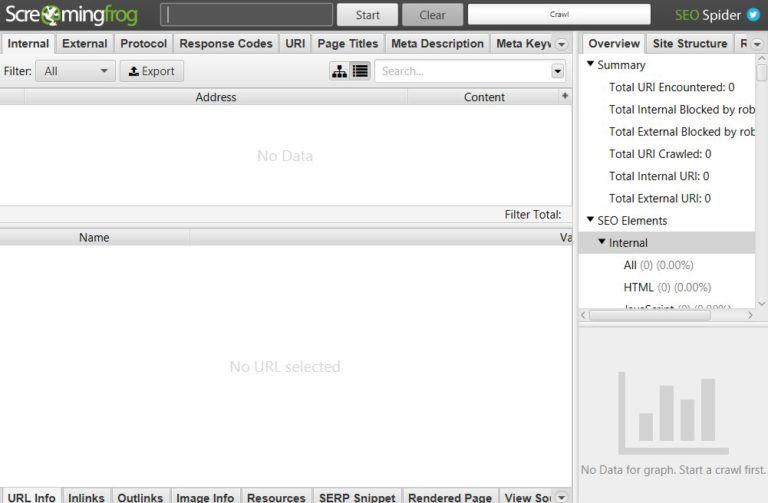Image resolution: width=768 pixels, height=503 pixels.
Task: Open the SERP Snippet bottom tab
Action: 357,497
